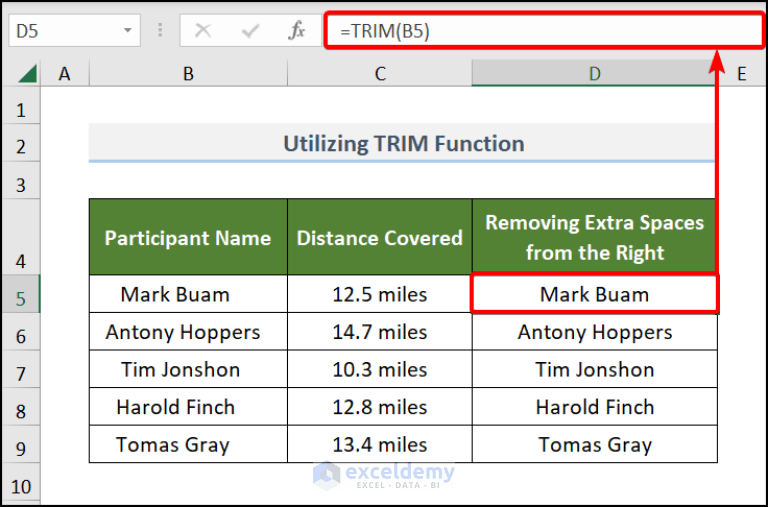This screenshot has width=768, height=507.
Task: Select the '13.4 miles' cell
Action: [380, 444]
